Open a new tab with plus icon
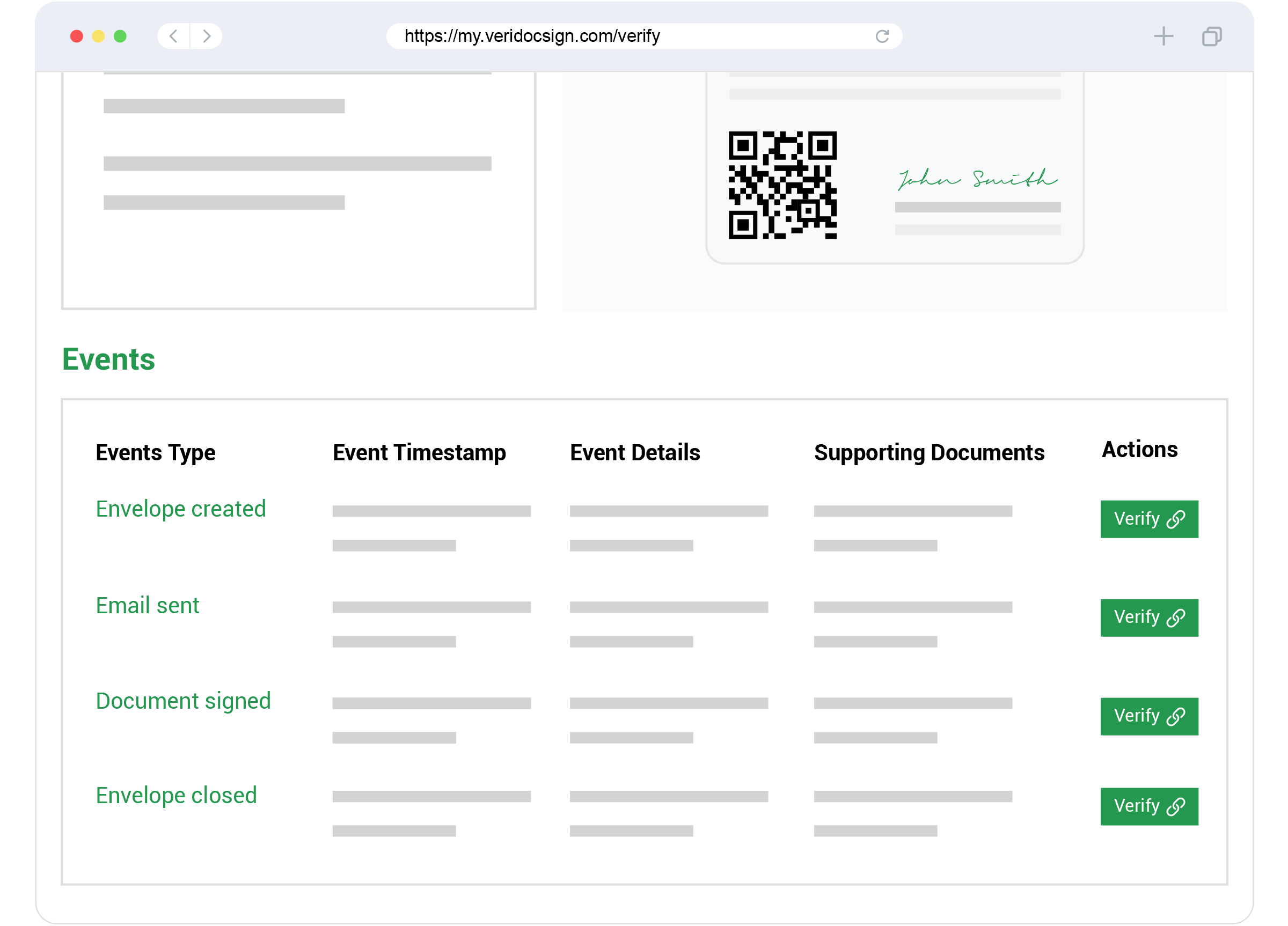The width and height of the screenshot is (1288, 926). tap(1163, 36)
